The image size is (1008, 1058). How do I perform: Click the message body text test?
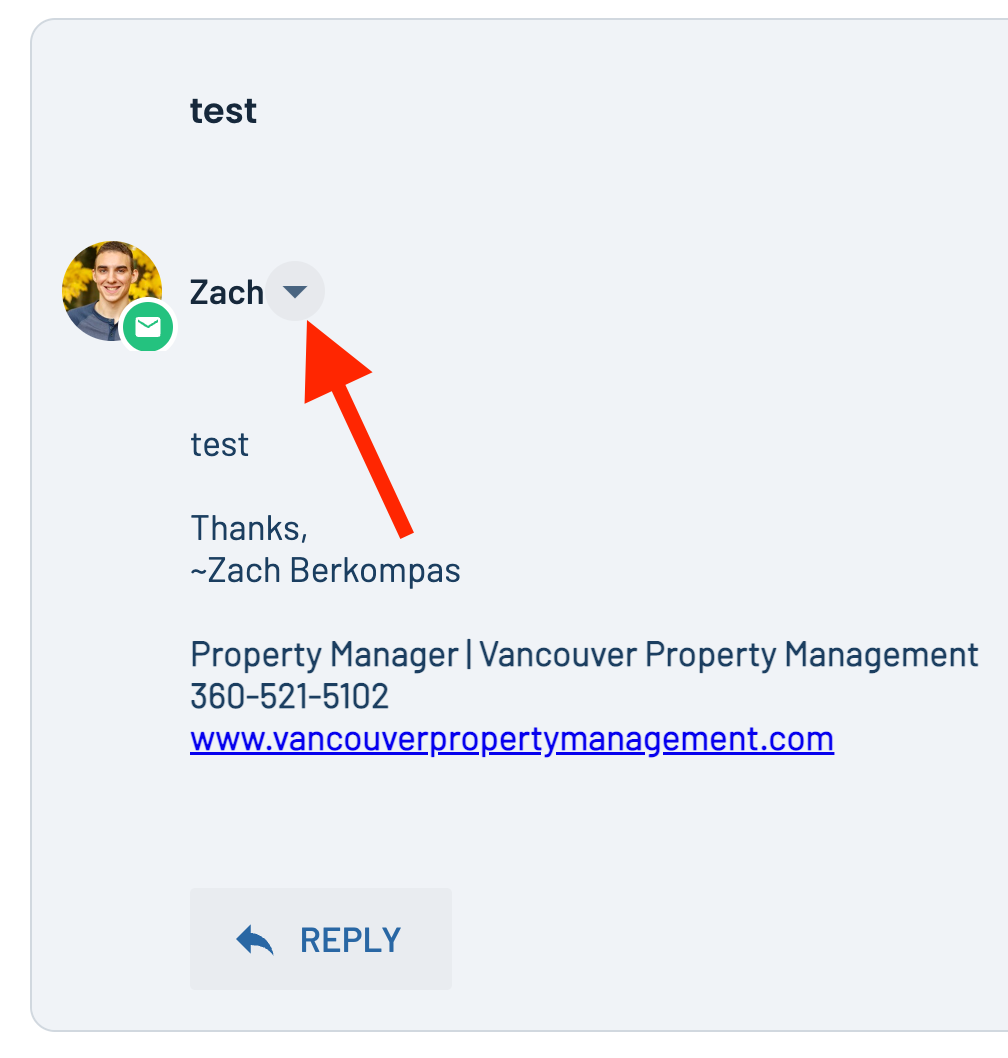(x=219, y=445)
